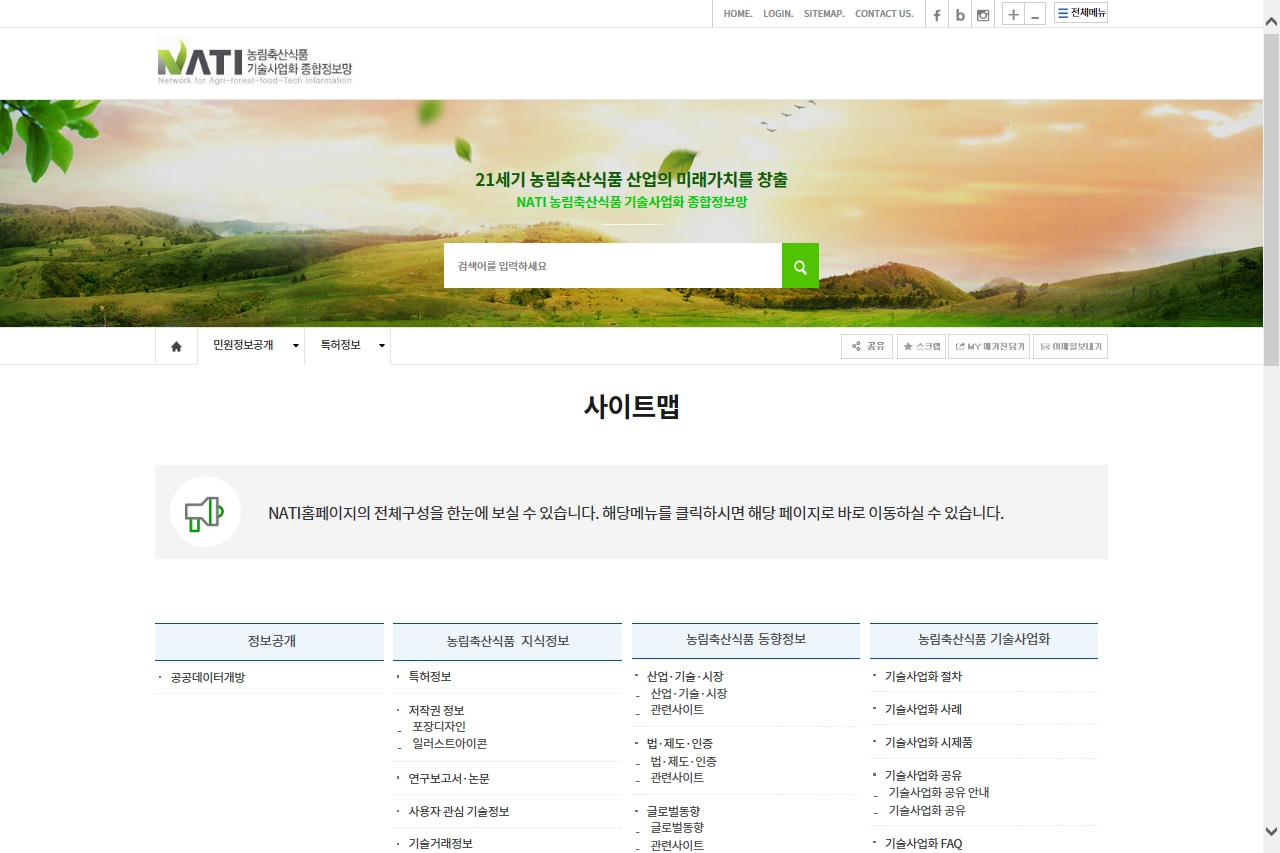Click the minus zoom-out icon

[x=1035, y=14]
